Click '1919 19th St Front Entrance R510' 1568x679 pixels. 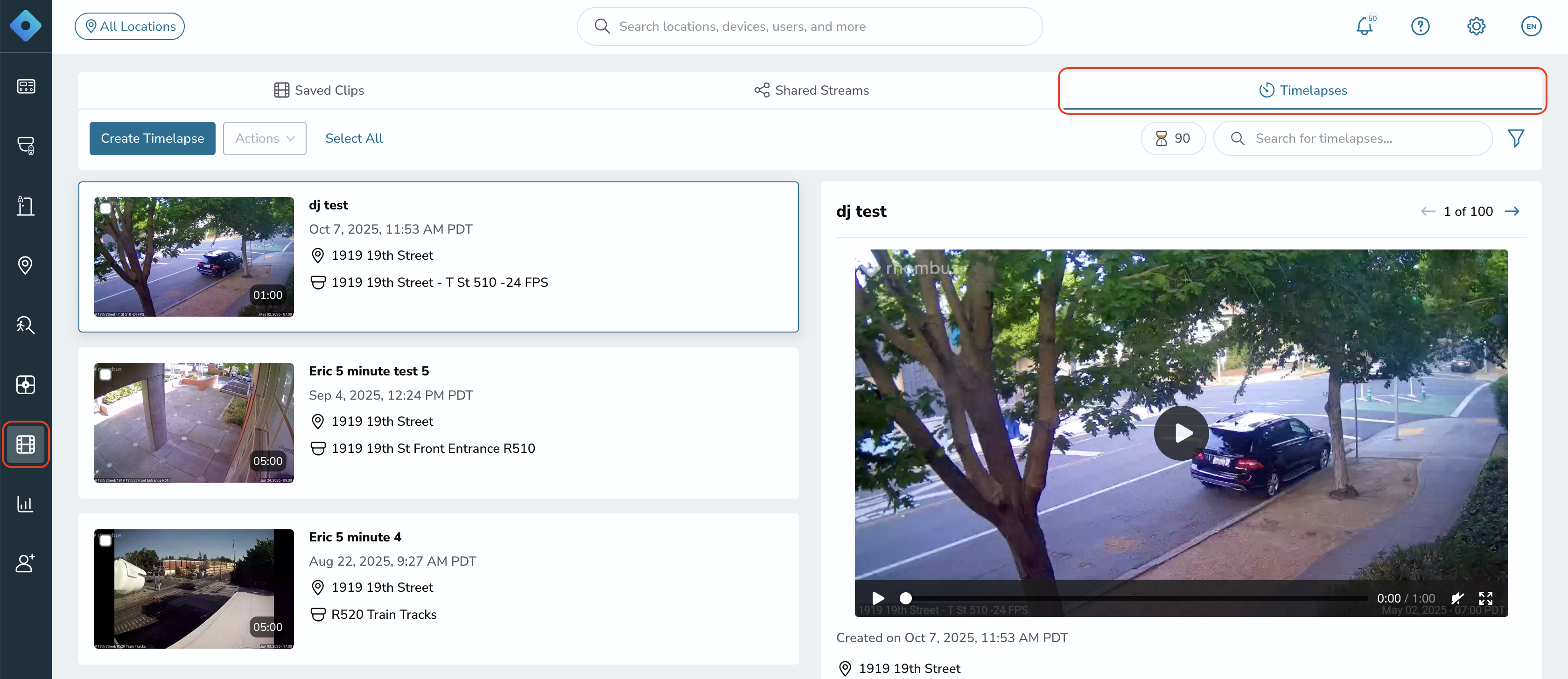(x=434, y=449)
